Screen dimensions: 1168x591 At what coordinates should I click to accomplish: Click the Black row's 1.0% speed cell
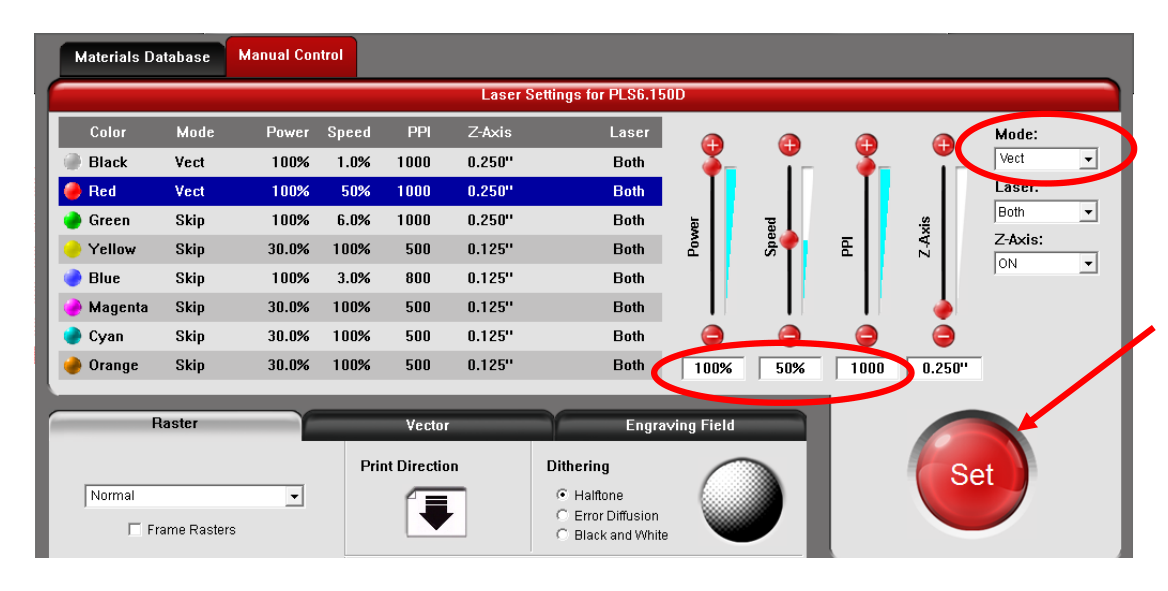pos(353,162)
